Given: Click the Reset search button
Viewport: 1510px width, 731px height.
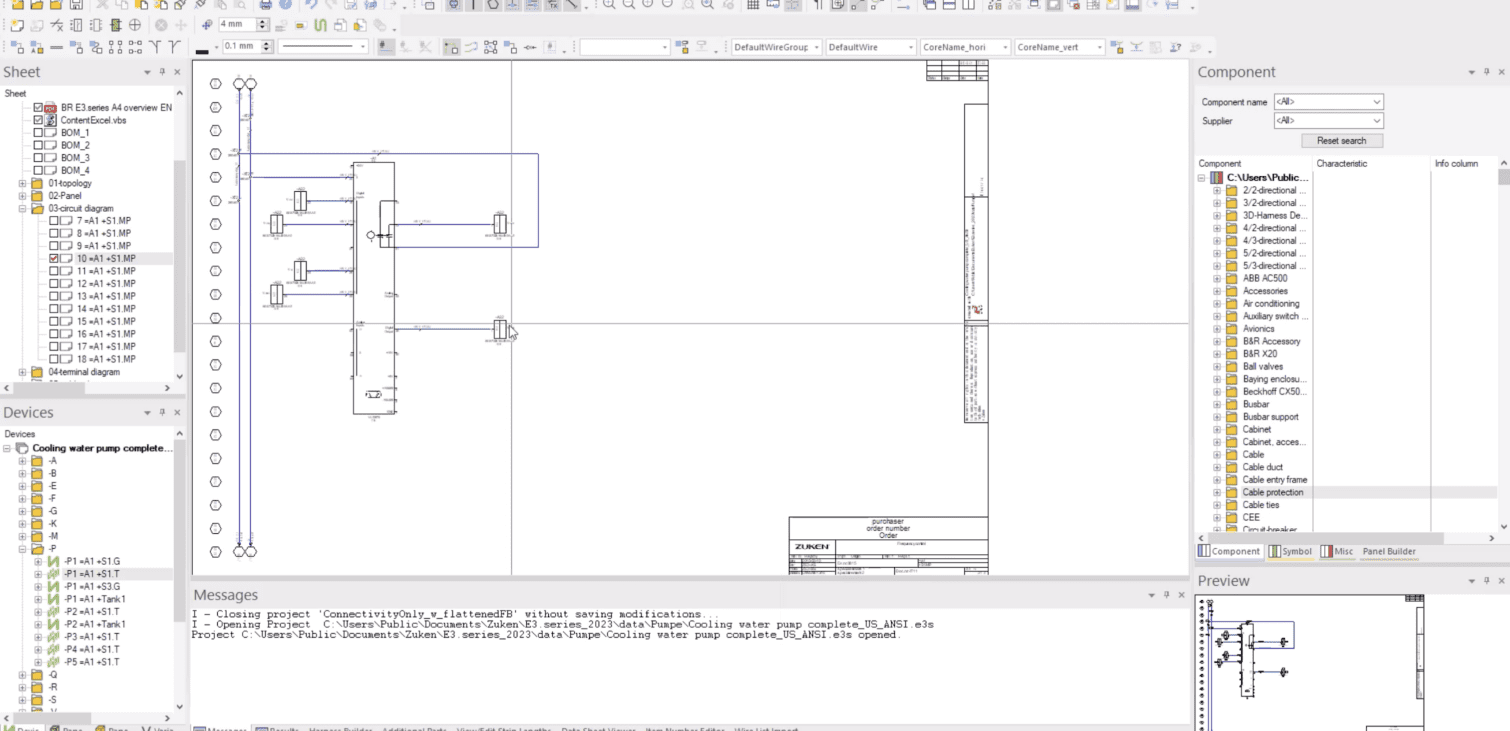Looking at the screenshot, I should click(1341, 141).
